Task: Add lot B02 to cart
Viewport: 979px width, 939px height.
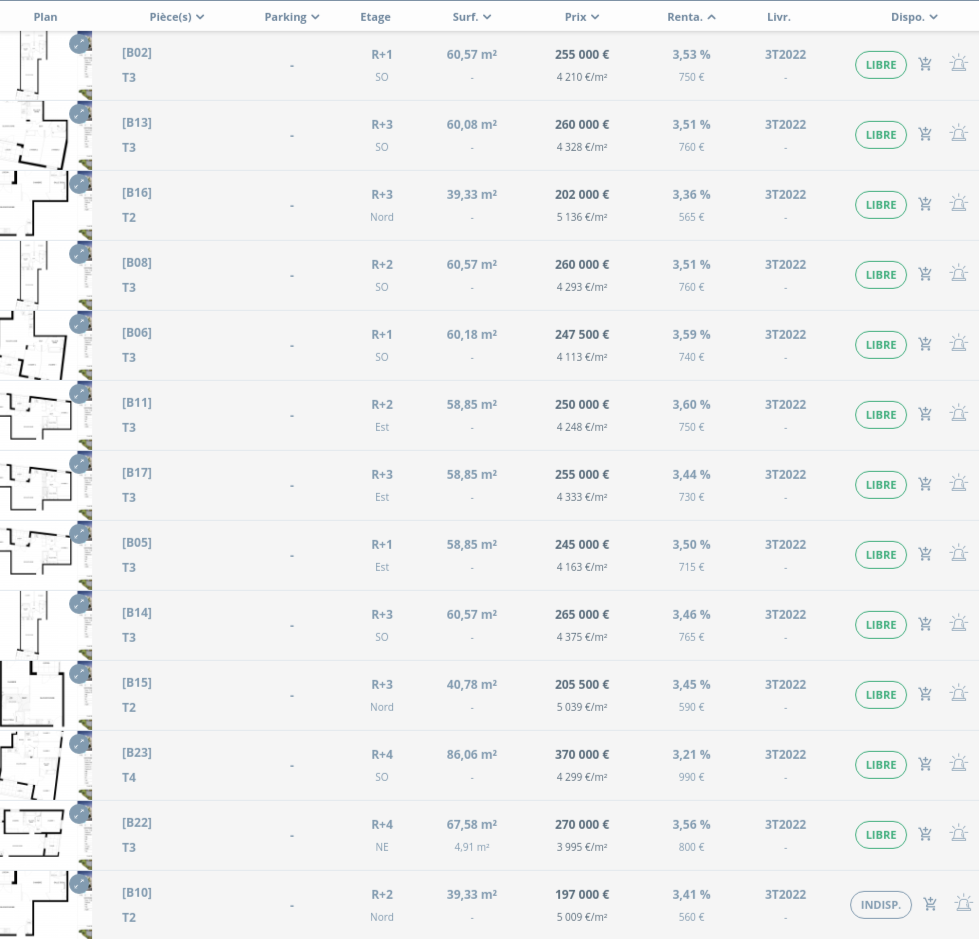Action: click(x=925, y=64)
